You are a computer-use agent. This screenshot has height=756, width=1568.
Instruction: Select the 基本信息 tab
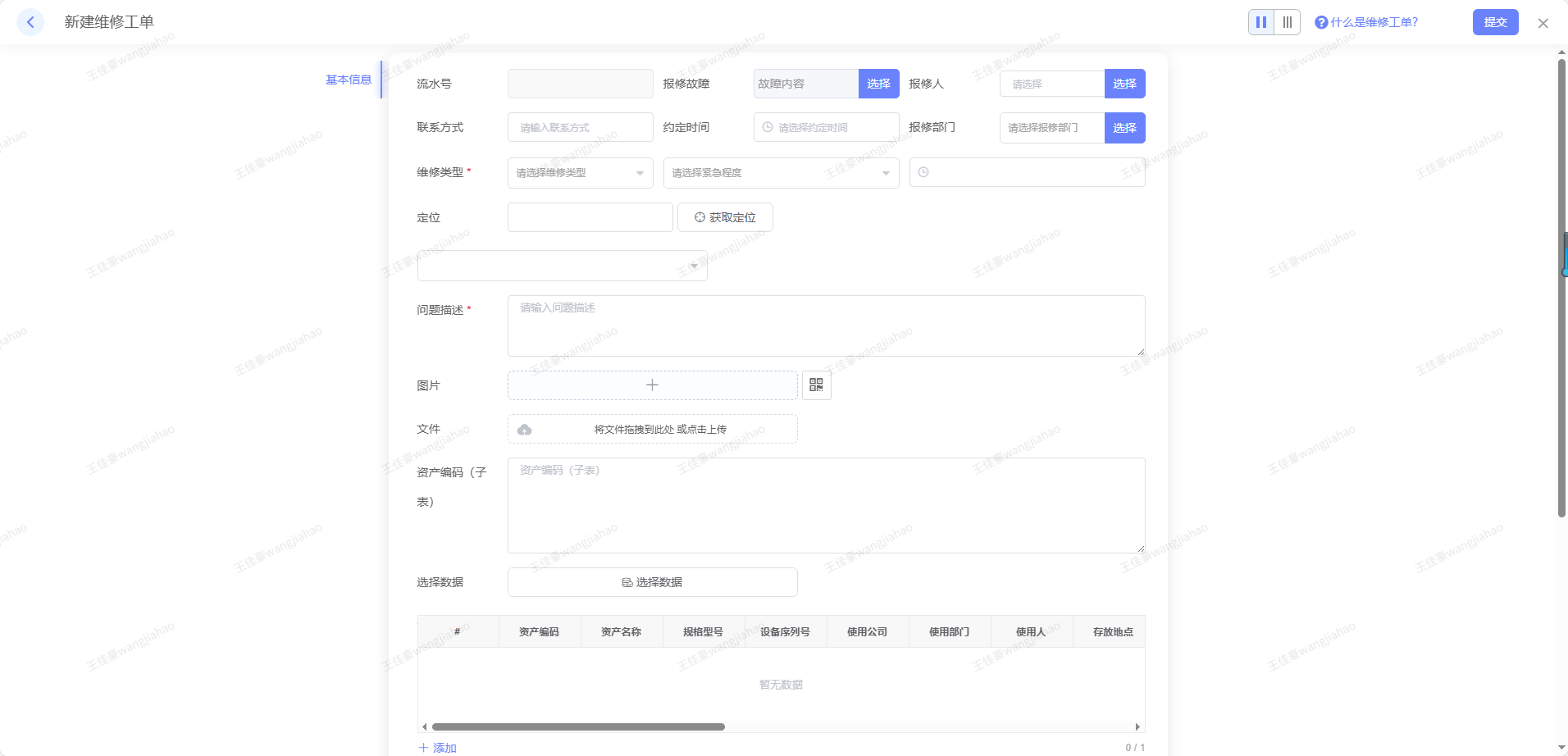pos(349,80)
